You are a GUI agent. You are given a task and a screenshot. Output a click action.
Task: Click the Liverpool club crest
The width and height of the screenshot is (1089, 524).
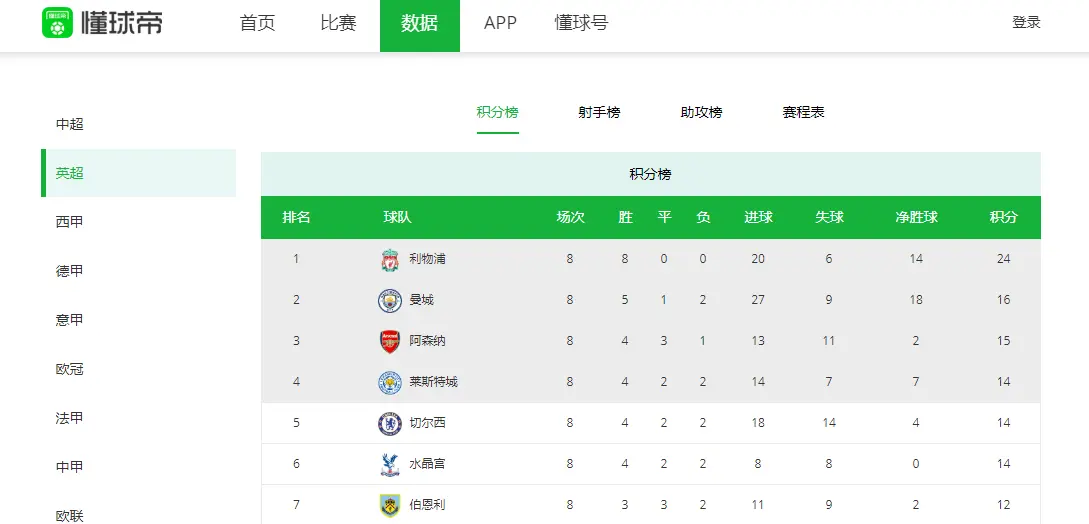coord(390,260)
